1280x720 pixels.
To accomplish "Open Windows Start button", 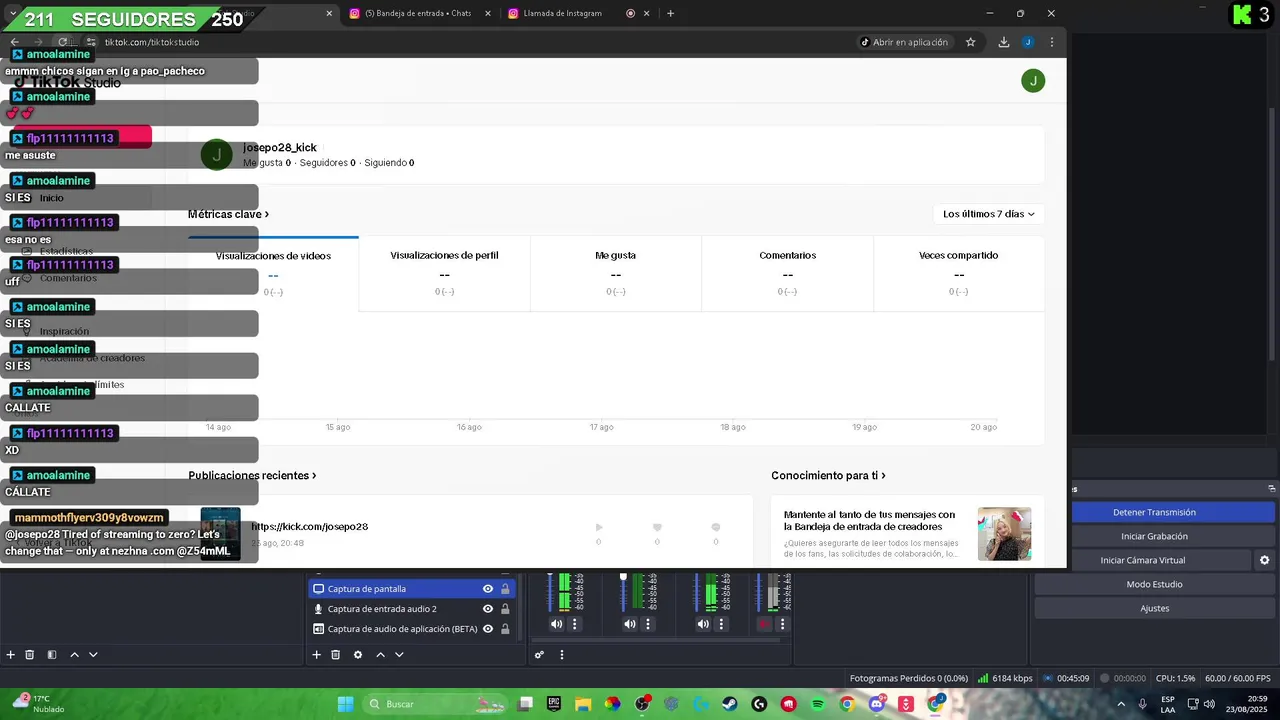I will click(x=345, y=704).
